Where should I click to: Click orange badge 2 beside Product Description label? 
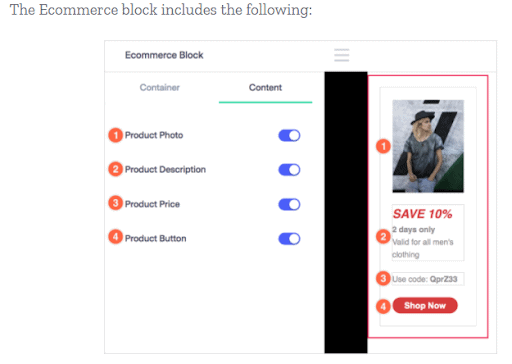coord(115,169)
